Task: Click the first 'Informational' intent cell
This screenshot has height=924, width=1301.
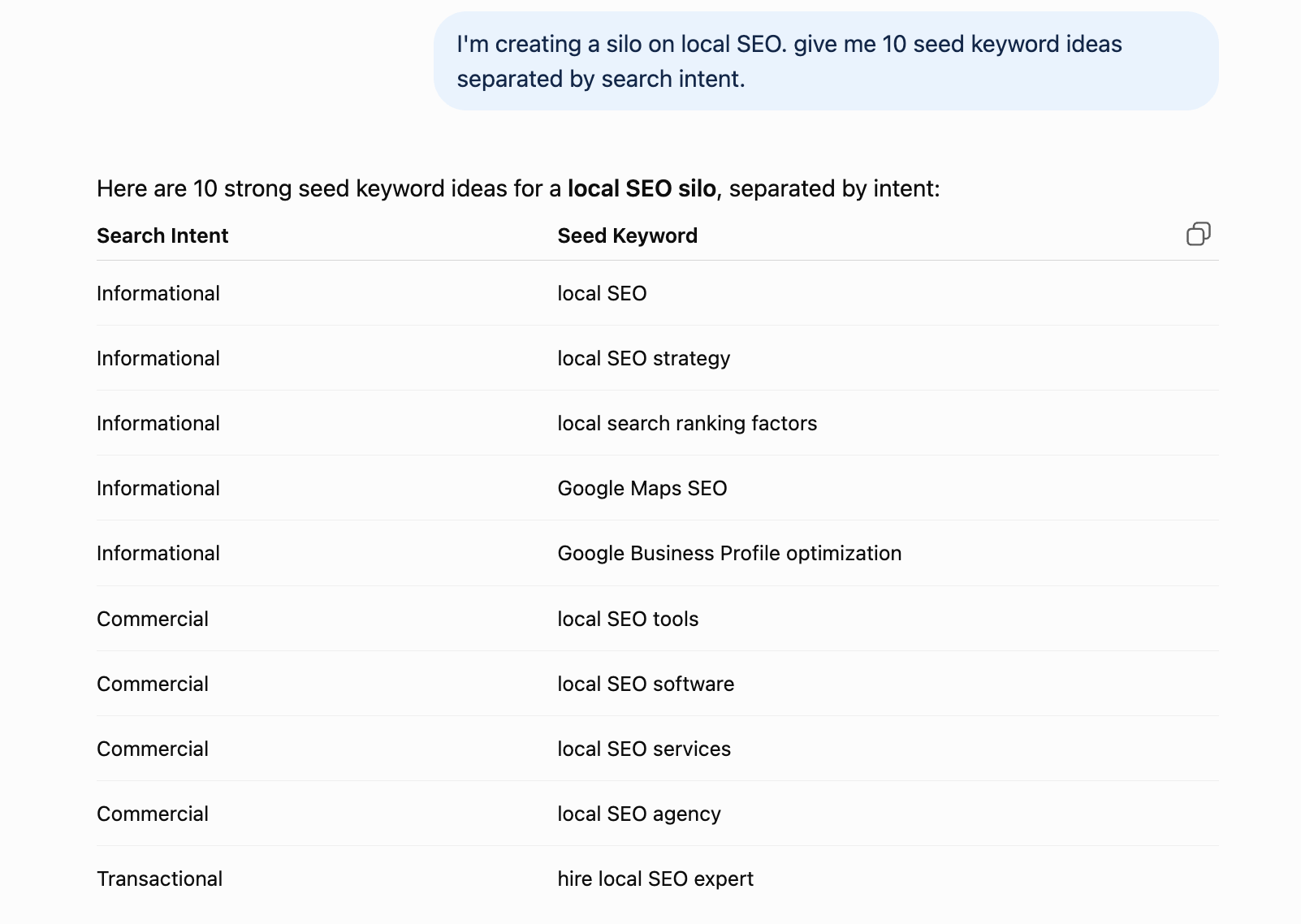Action: tap(158, 293)
